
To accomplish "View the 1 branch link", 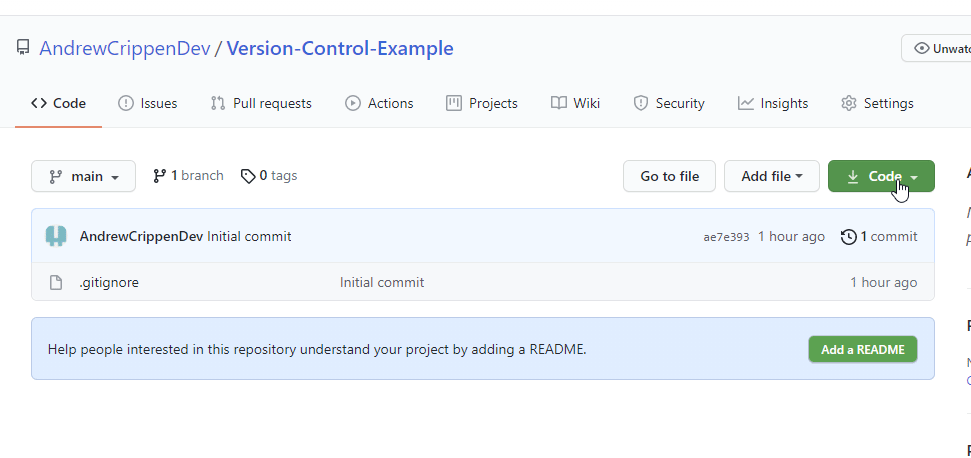I will [188, 176].
